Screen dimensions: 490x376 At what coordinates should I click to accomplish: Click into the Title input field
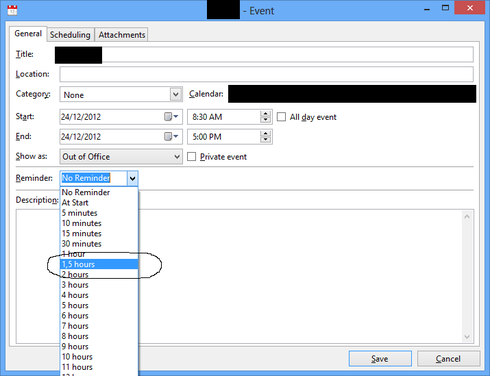pyautogui.click(x=264, y=54)
